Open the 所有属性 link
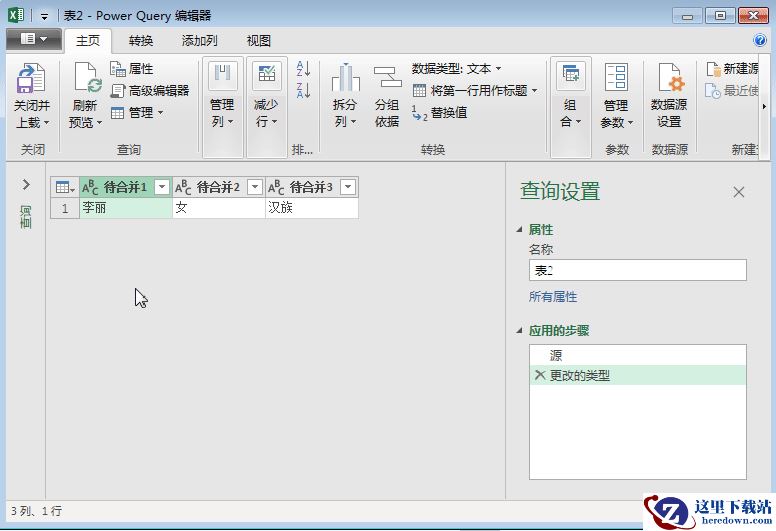This screenshot has width=776, height=531. pos(553,297)
